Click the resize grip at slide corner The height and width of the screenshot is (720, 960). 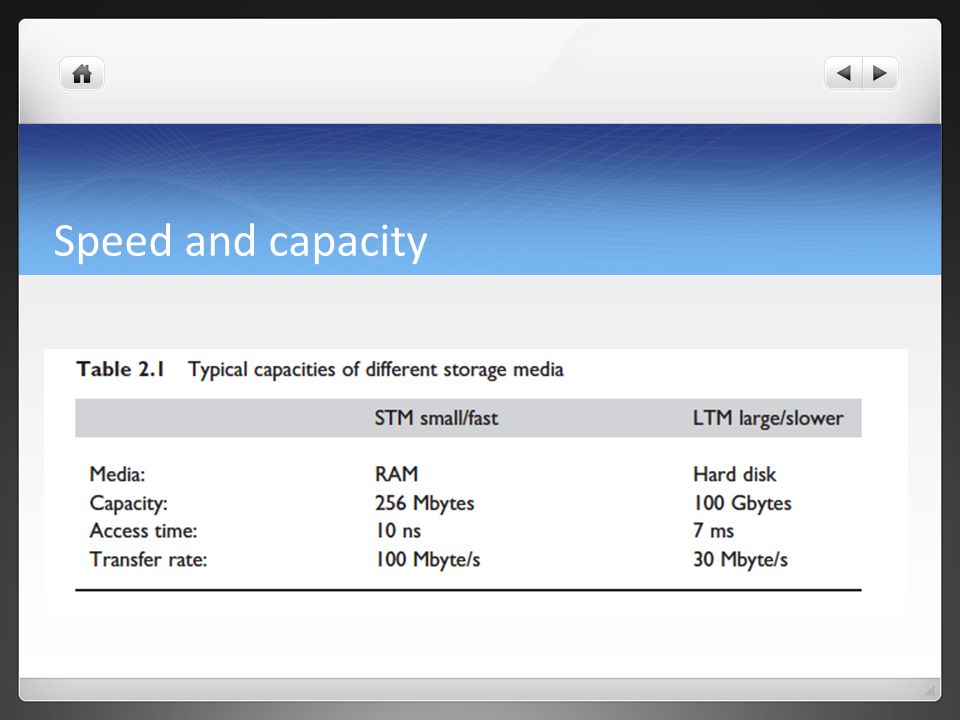pyautogui.click(x=930, y=691)
